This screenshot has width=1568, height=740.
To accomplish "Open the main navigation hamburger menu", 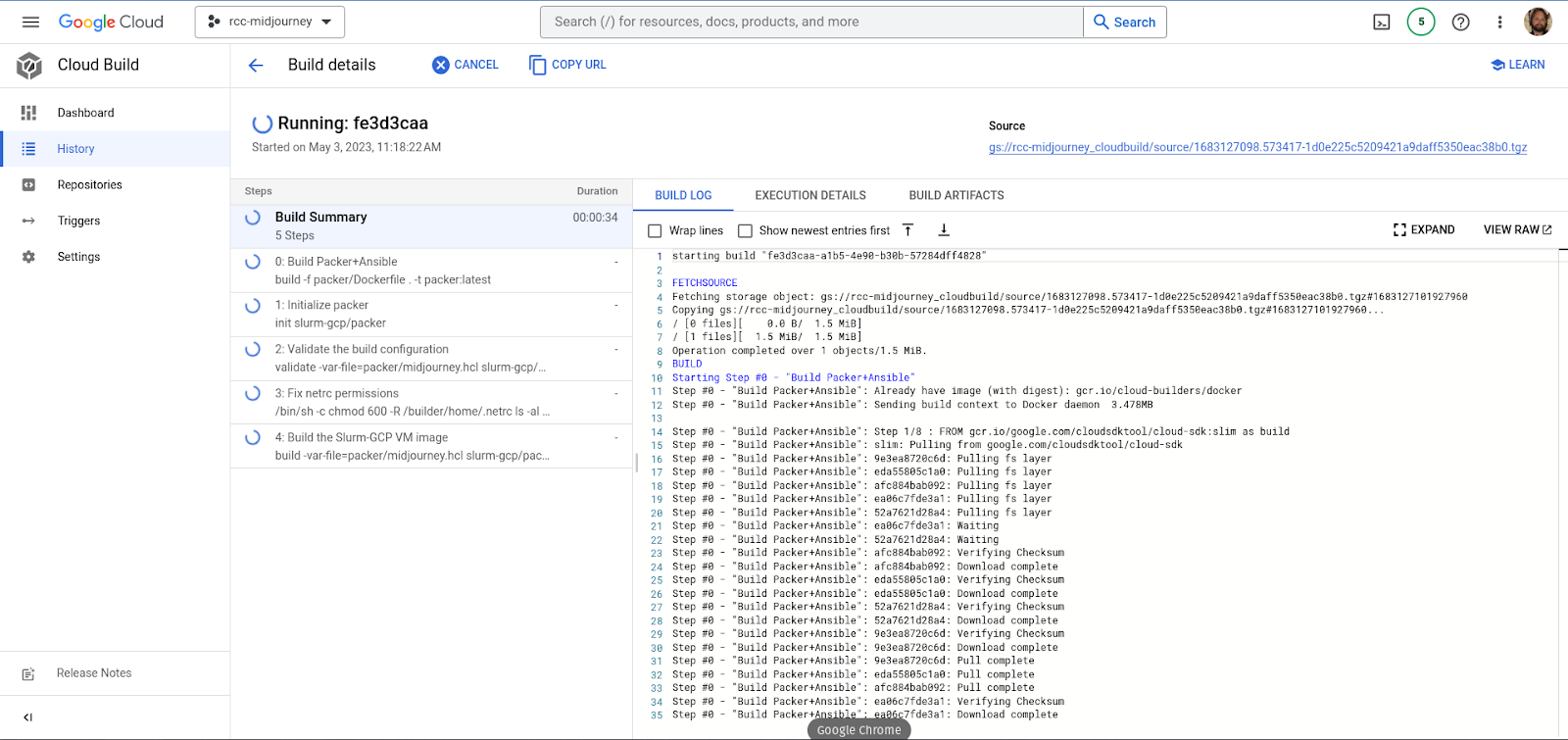I will [30, 22].
